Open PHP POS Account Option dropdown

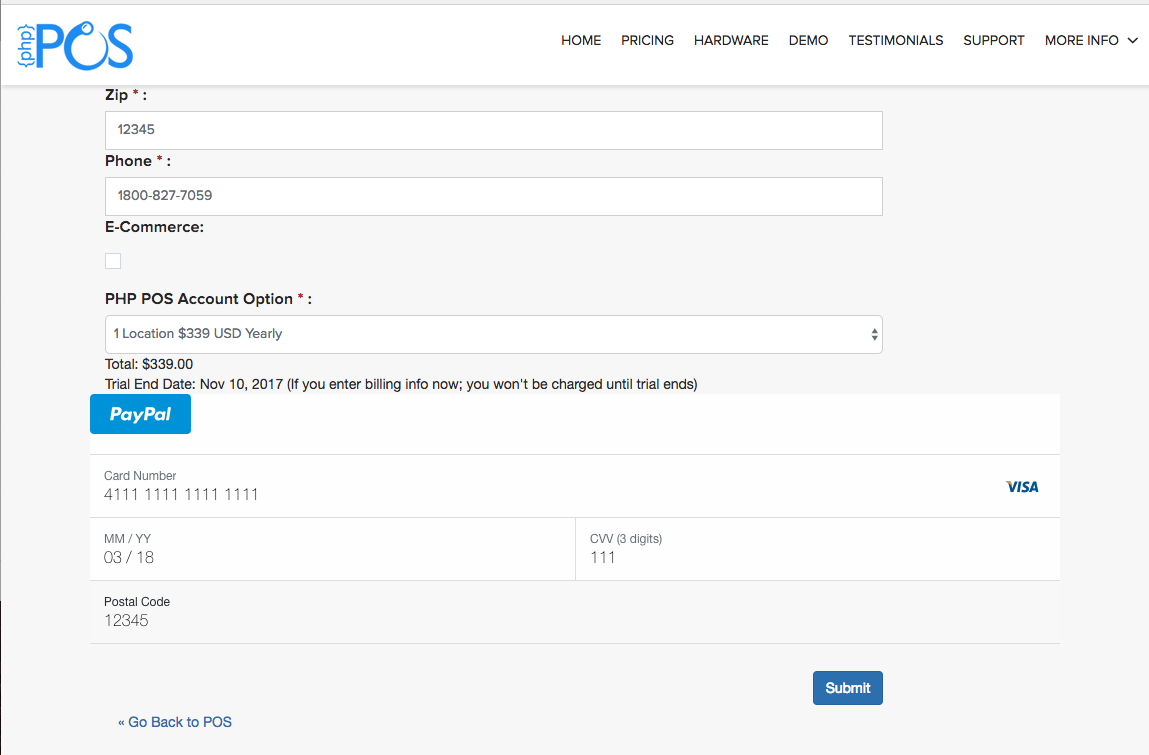(x=493, y=334)
